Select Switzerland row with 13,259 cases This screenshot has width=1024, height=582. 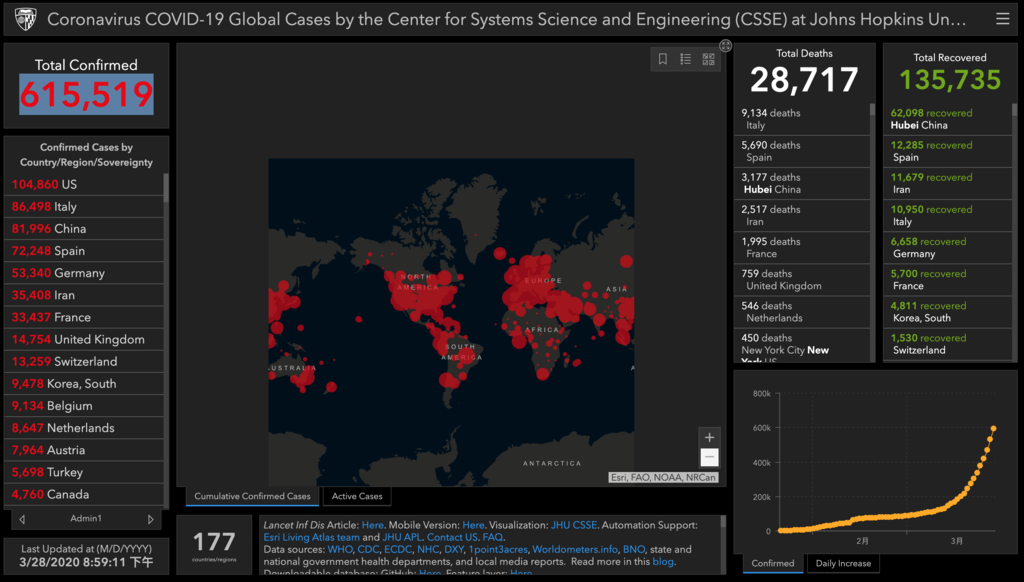[x=84, y=362]
